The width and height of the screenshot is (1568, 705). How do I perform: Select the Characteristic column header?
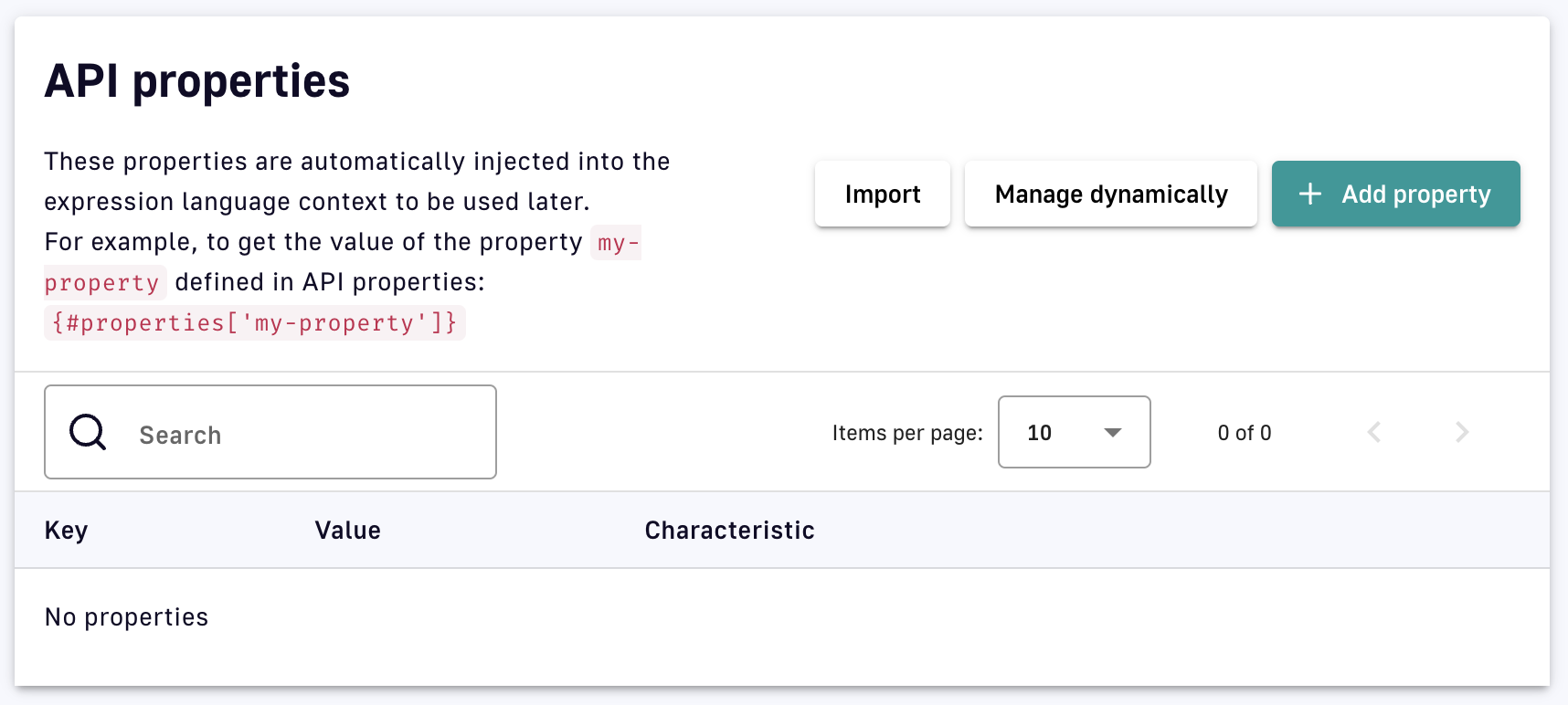[729, 531]
